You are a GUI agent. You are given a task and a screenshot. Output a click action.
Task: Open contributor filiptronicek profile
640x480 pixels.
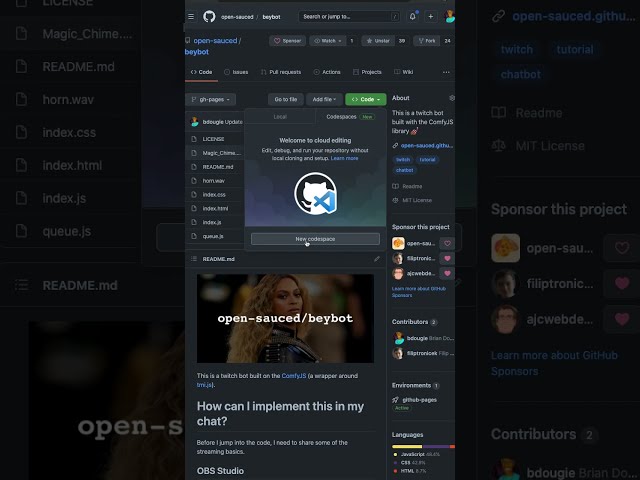[x=424, y=353]
